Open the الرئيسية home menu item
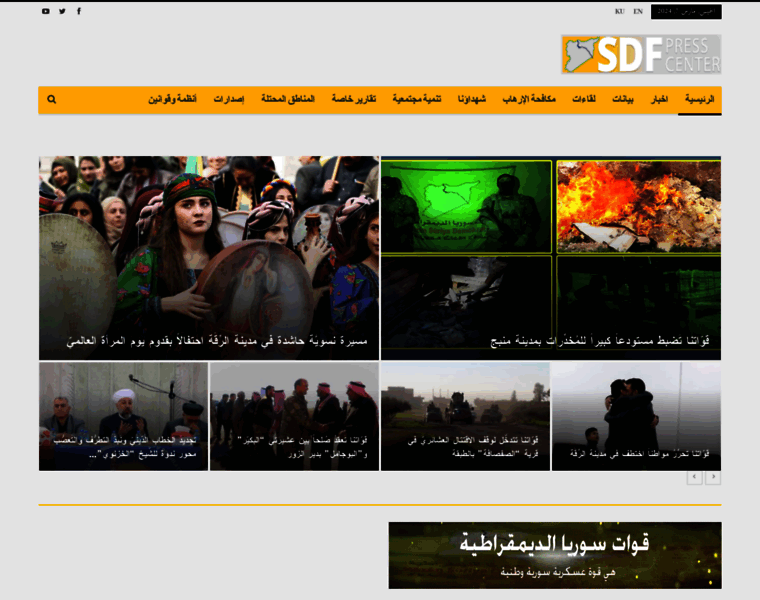 click(x=700, y=100)
